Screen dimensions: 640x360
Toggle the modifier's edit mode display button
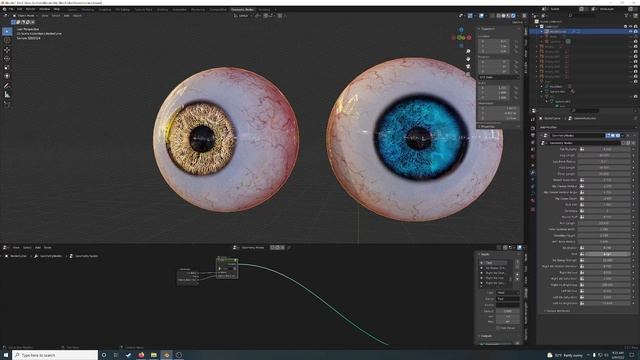pos(608,135)
